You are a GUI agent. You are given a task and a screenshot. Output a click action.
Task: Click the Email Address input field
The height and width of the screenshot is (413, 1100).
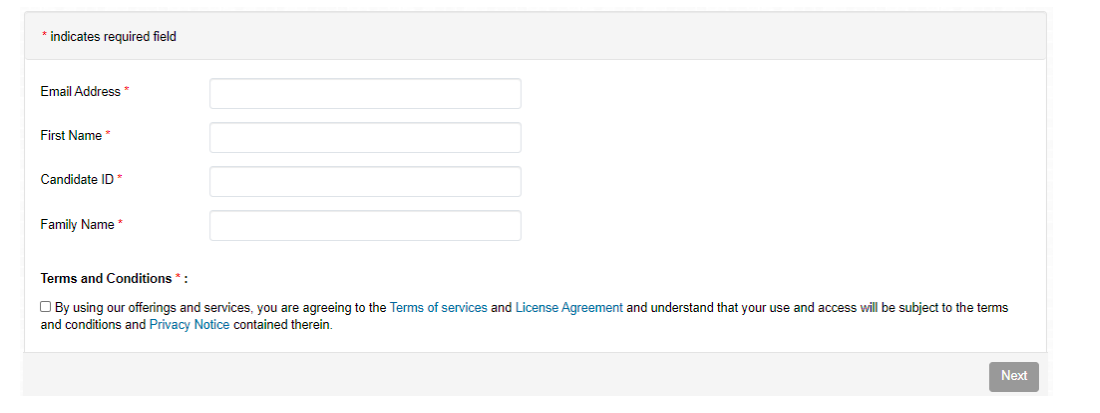click(365, 93)
